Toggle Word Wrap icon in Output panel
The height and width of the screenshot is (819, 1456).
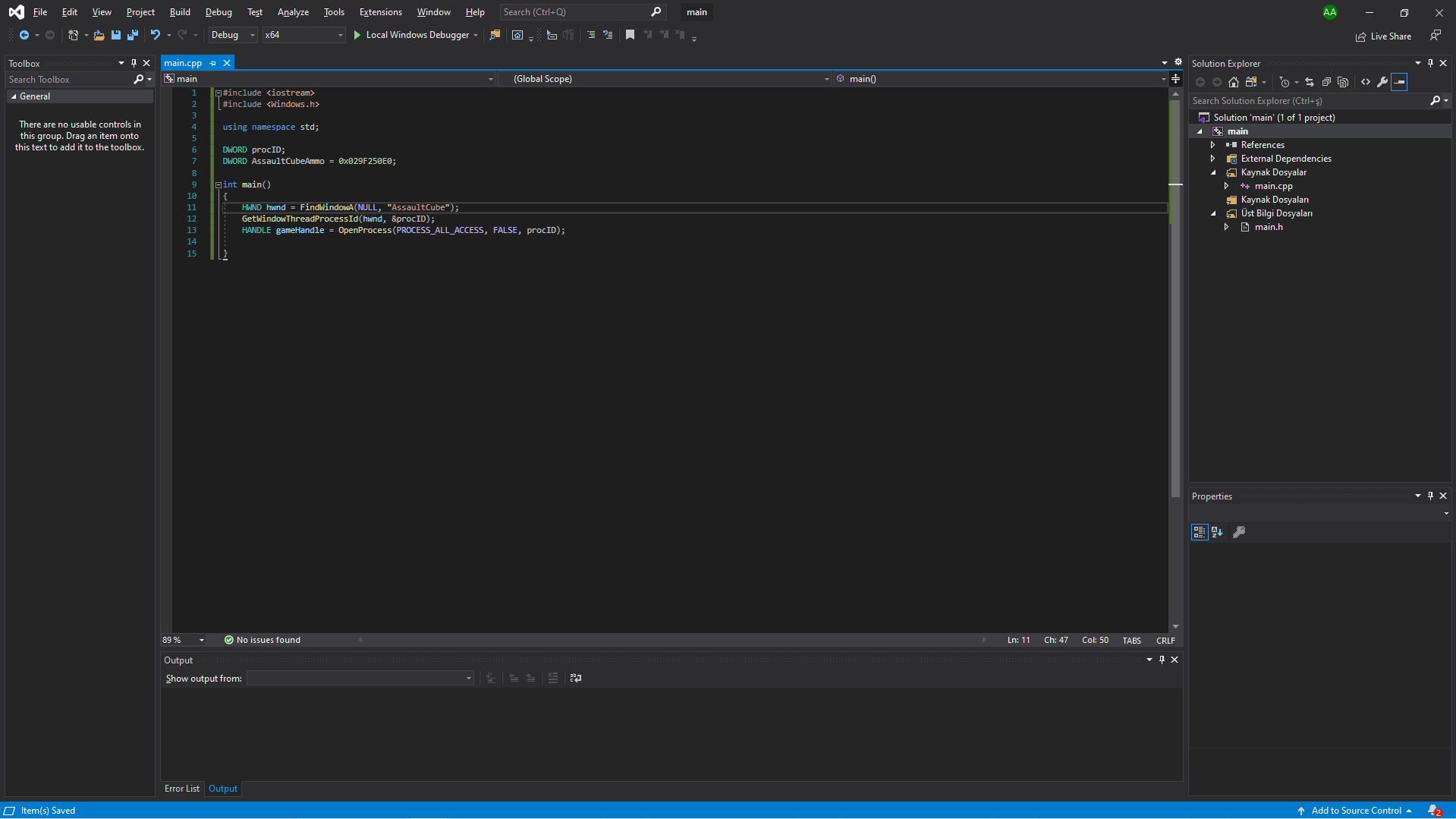pyautogui.click(x=576, y=678)
